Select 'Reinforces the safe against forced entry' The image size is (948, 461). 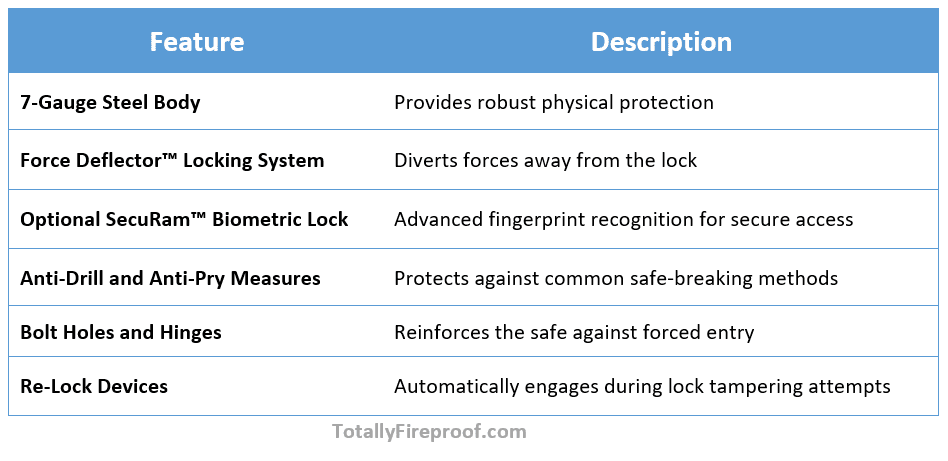coord(574,332)
